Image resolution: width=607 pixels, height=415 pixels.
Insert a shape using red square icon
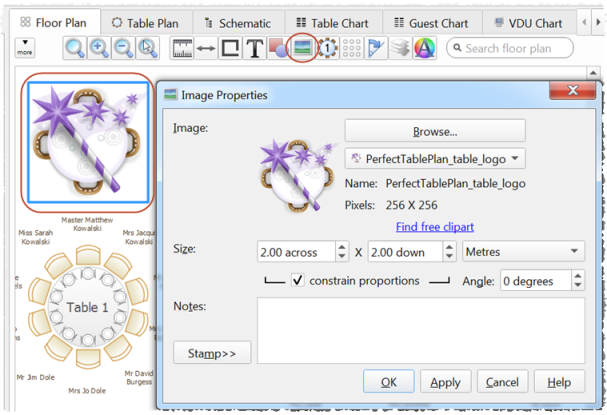coord(278,48)
